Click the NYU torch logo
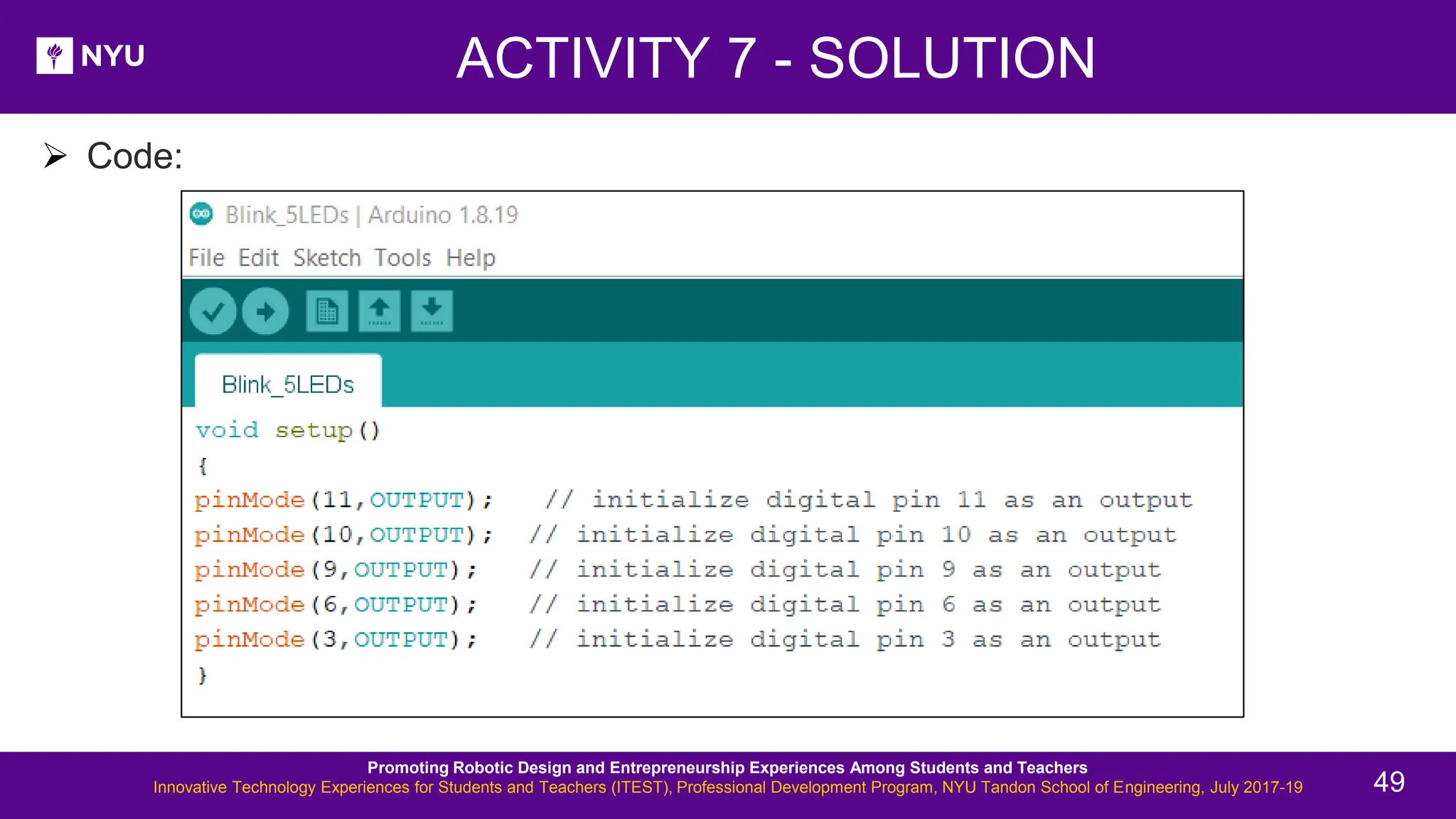The height and width of the screenshot is (819, 1456). pyautogui.click(x=55, y=55)
